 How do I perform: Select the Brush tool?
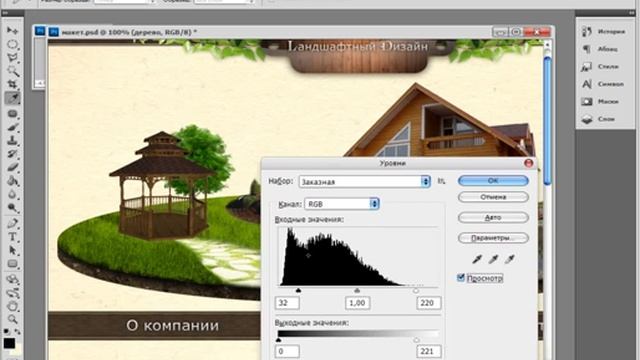coord(12,127)
